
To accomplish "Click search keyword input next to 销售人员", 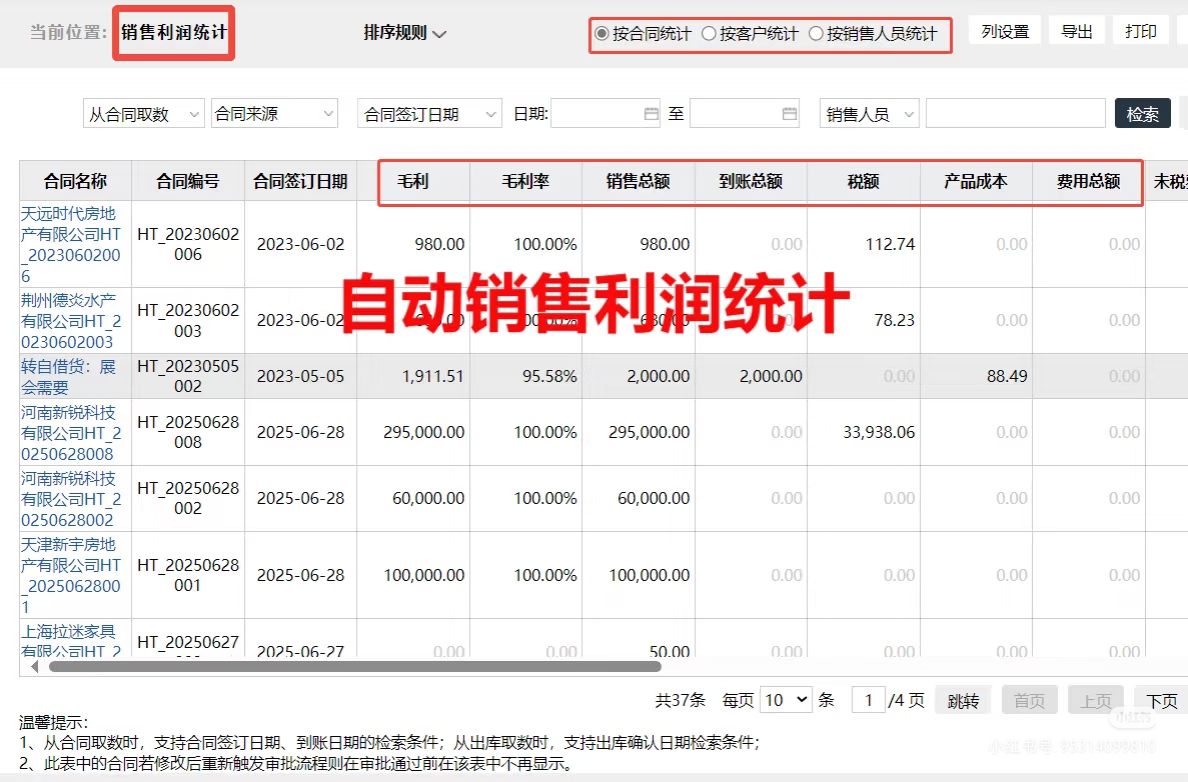I will [1015, 114].
